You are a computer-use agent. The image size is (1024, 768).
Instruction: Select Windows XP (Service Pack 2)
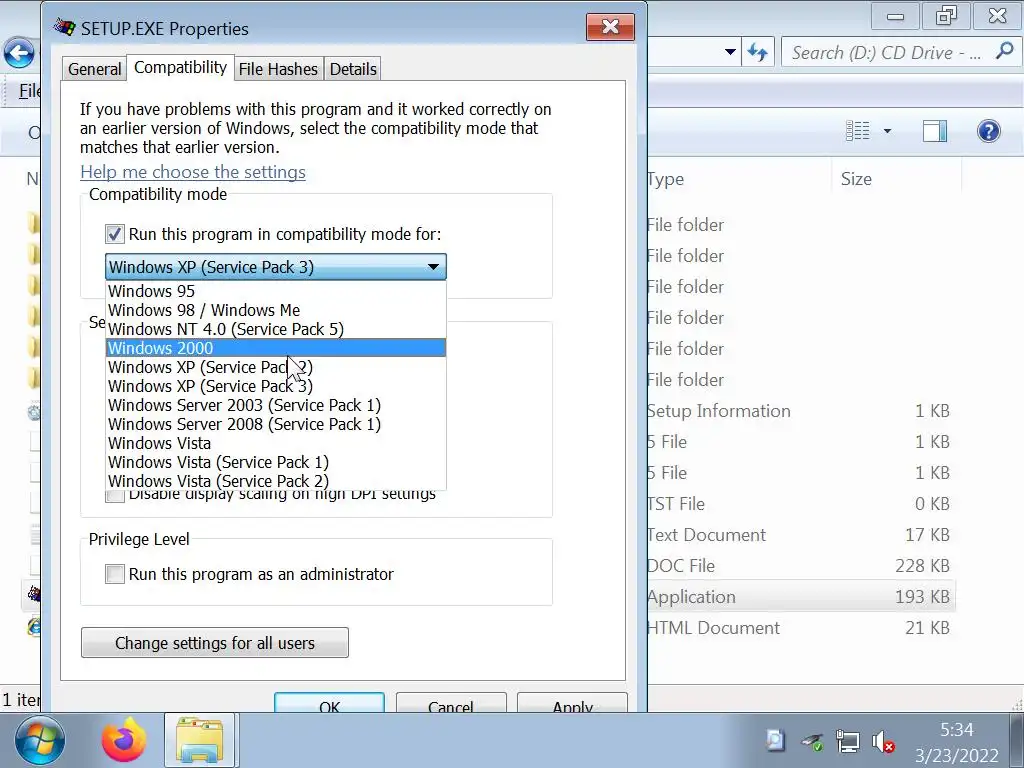276,367
